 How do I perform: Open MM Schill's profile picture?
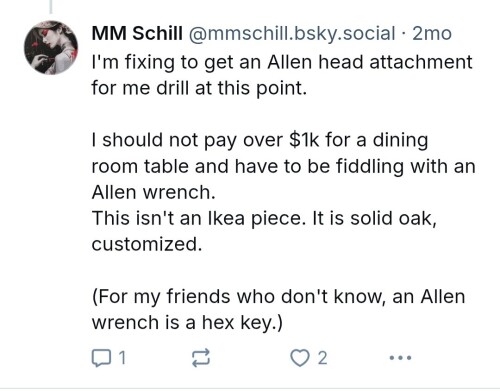(51, 47)
